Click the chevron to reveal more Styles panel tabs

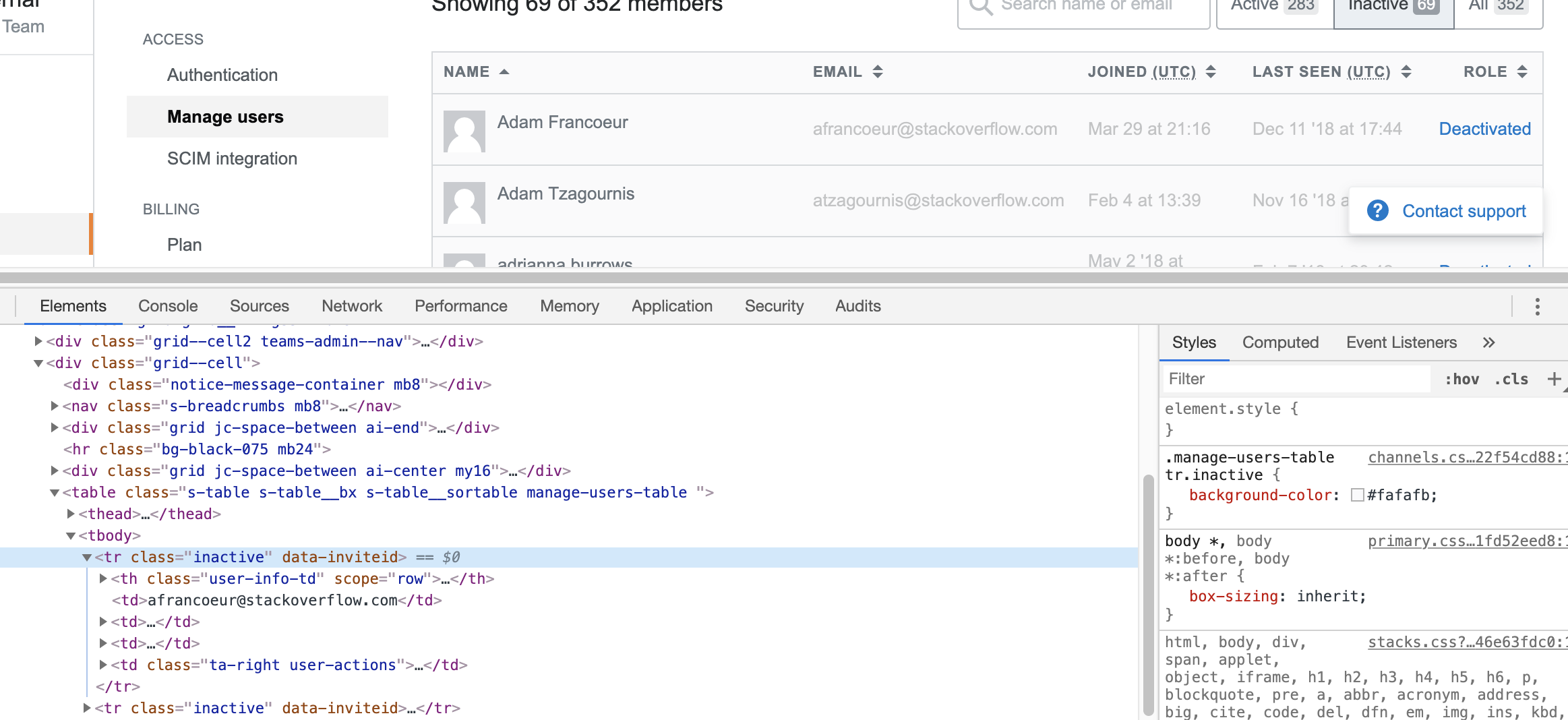1488,342
